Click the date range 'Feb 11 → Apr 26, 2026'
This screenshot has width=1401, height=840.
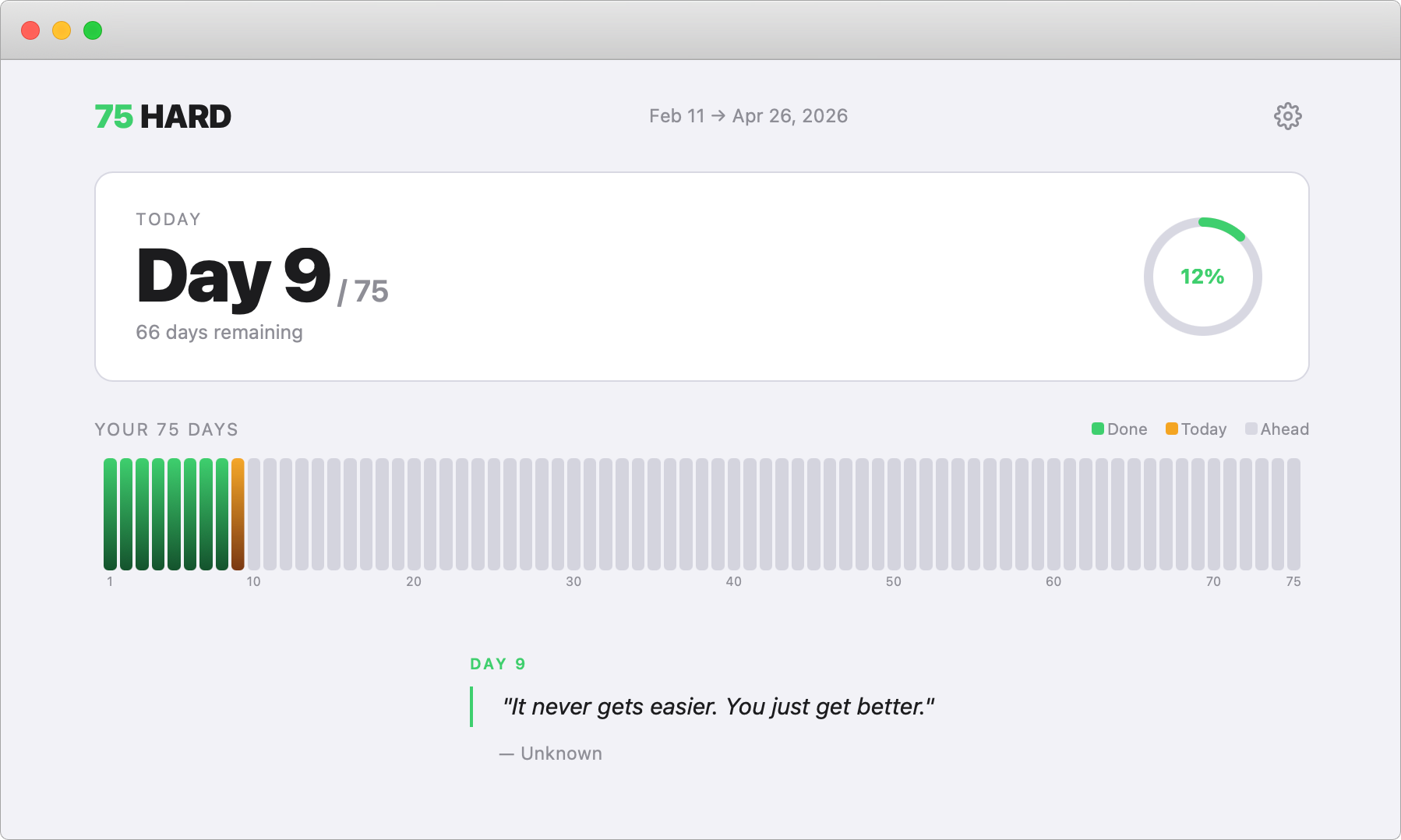point(748,116)
